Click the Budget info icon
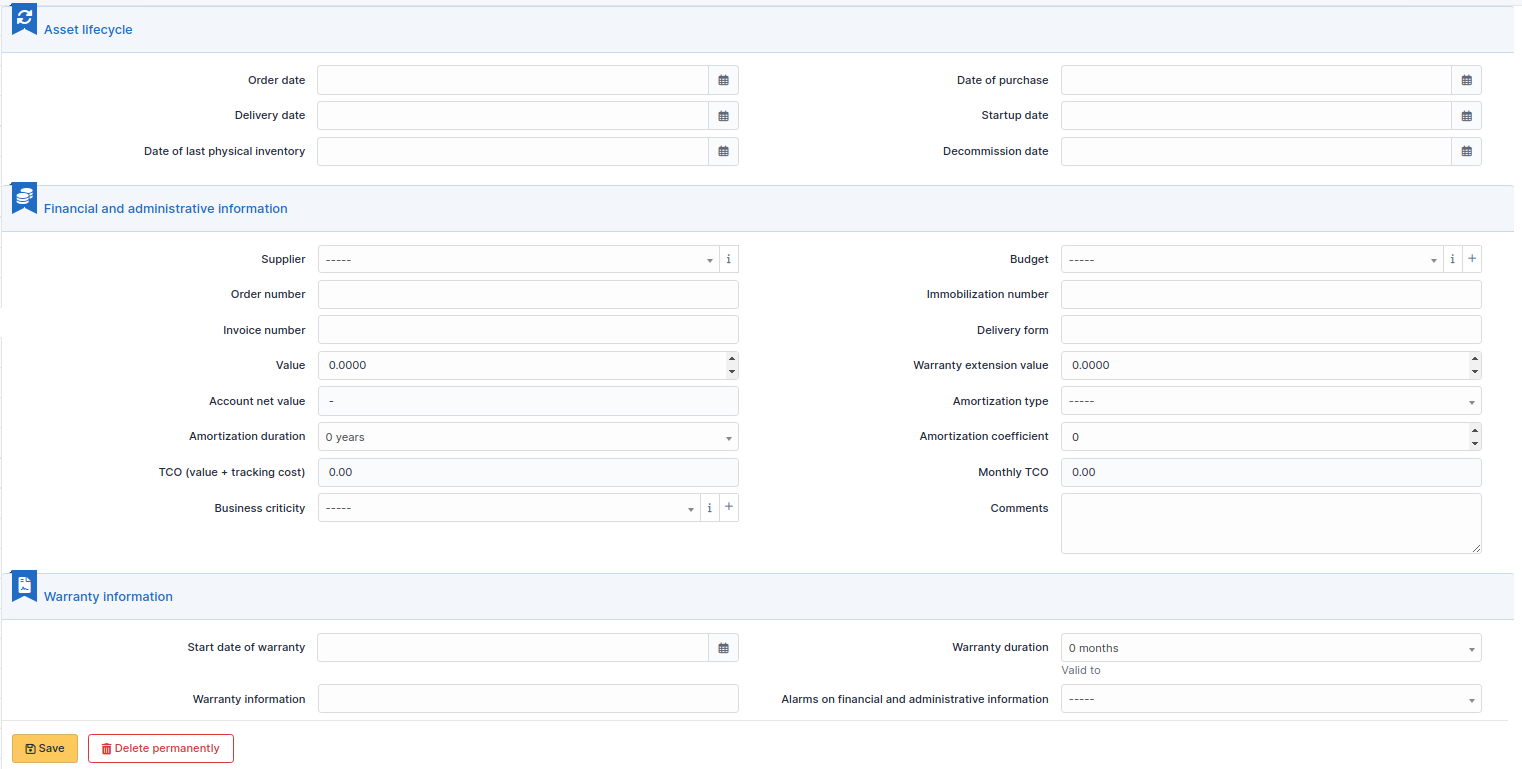1522x769 pixels. (1452, 259)
